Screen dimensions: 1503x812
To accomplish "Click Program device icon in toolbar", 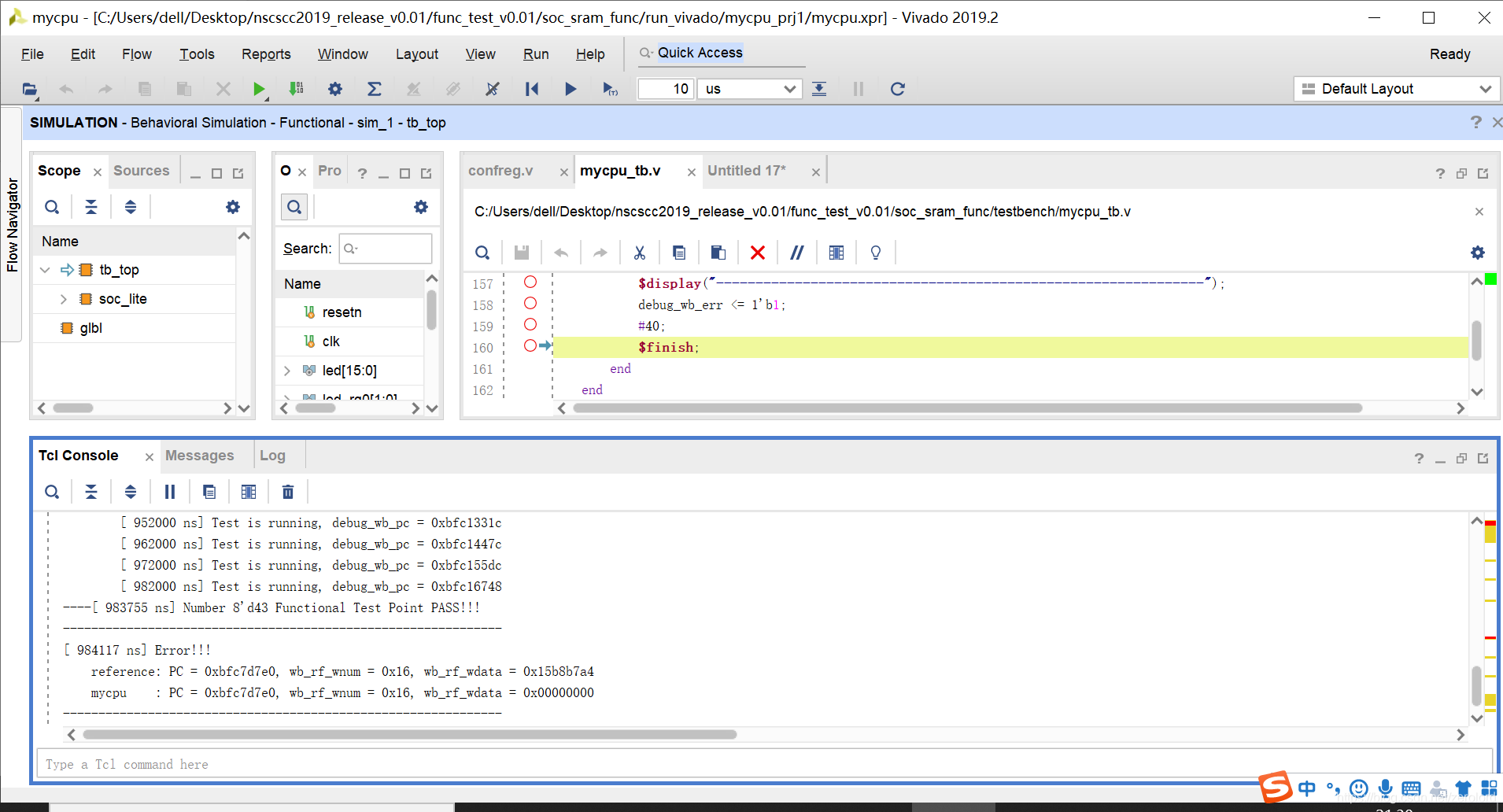I will click(296, 89).
